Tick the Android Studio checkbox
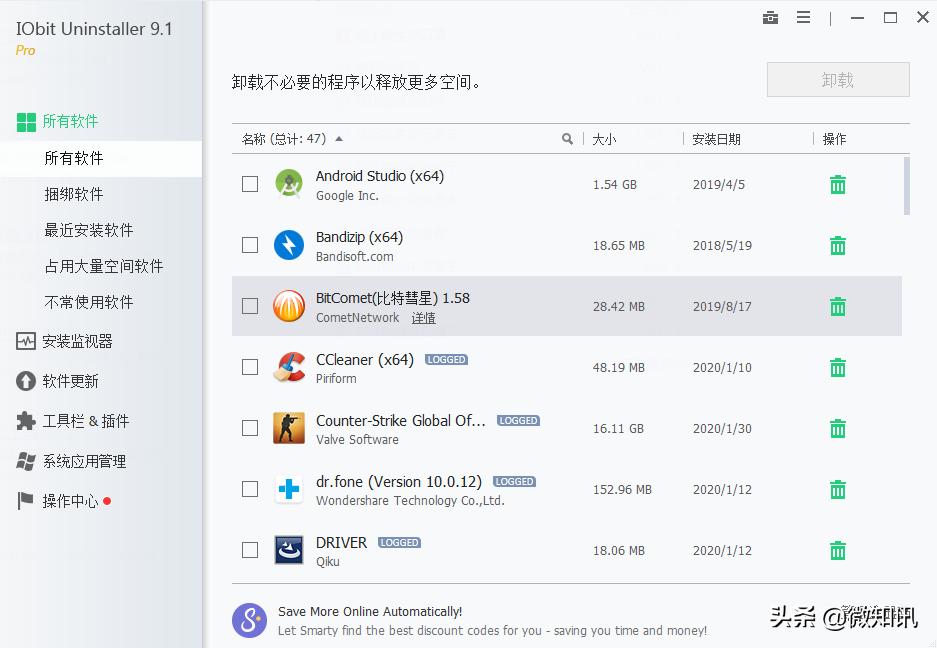The width and height of the screenshot is (937, 648). [x=250, y=184]
